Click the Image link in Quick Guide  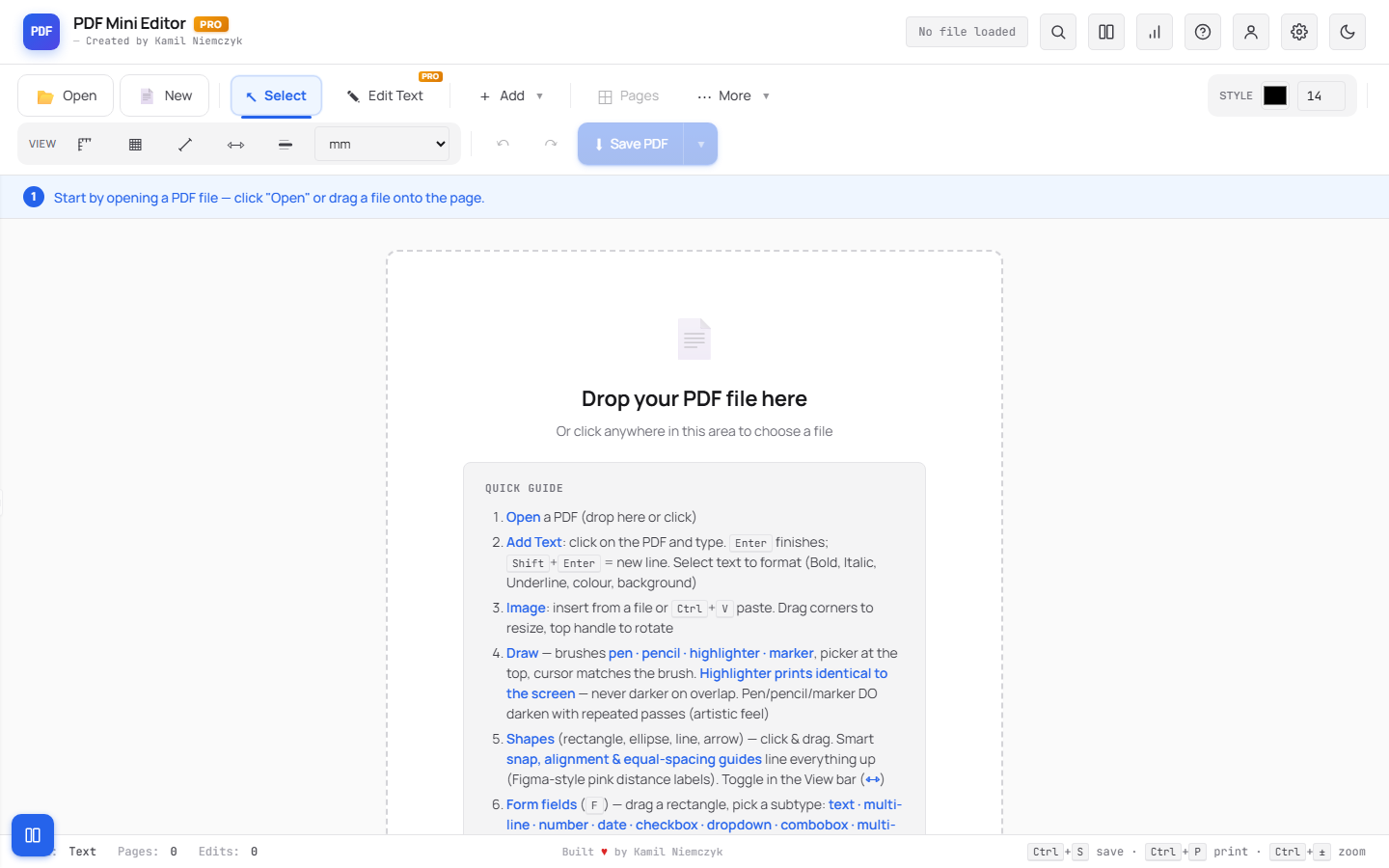coord(526,608)
